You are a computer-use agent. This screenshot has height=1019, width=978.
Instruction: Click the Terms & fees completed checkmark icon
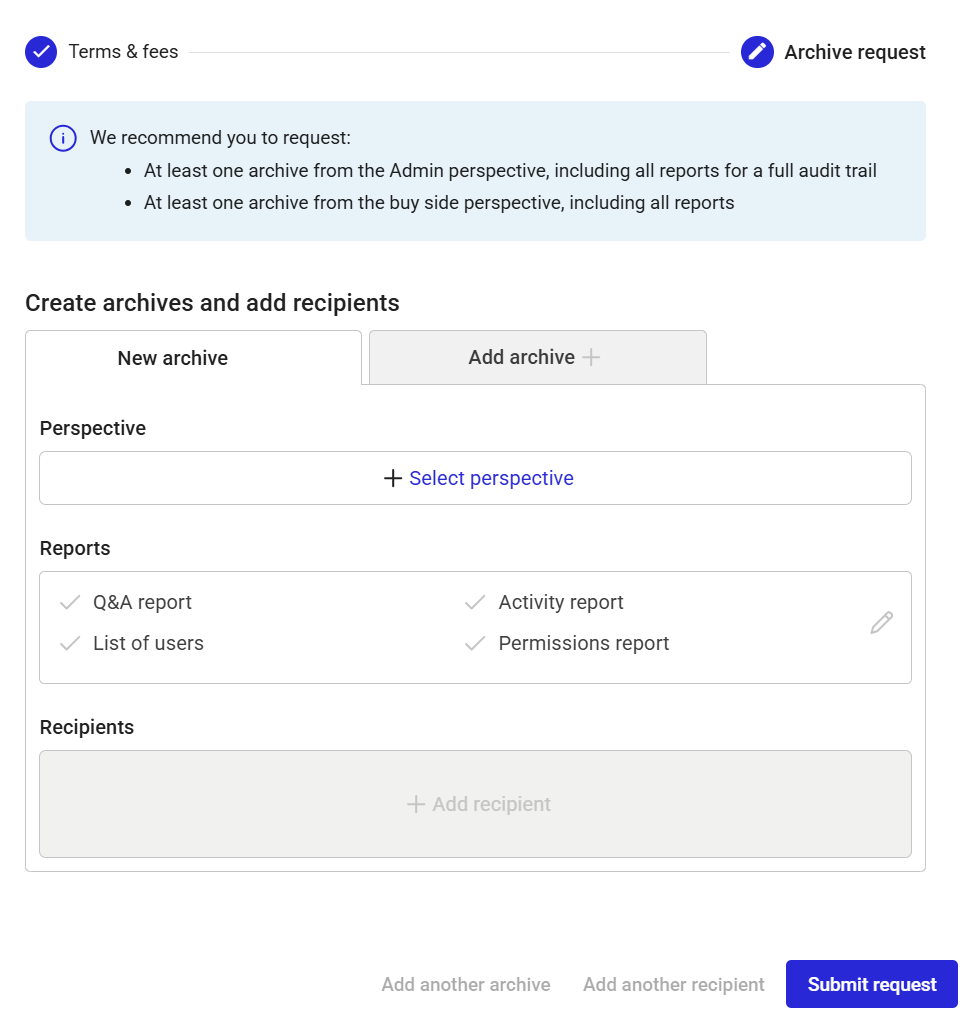41,52
